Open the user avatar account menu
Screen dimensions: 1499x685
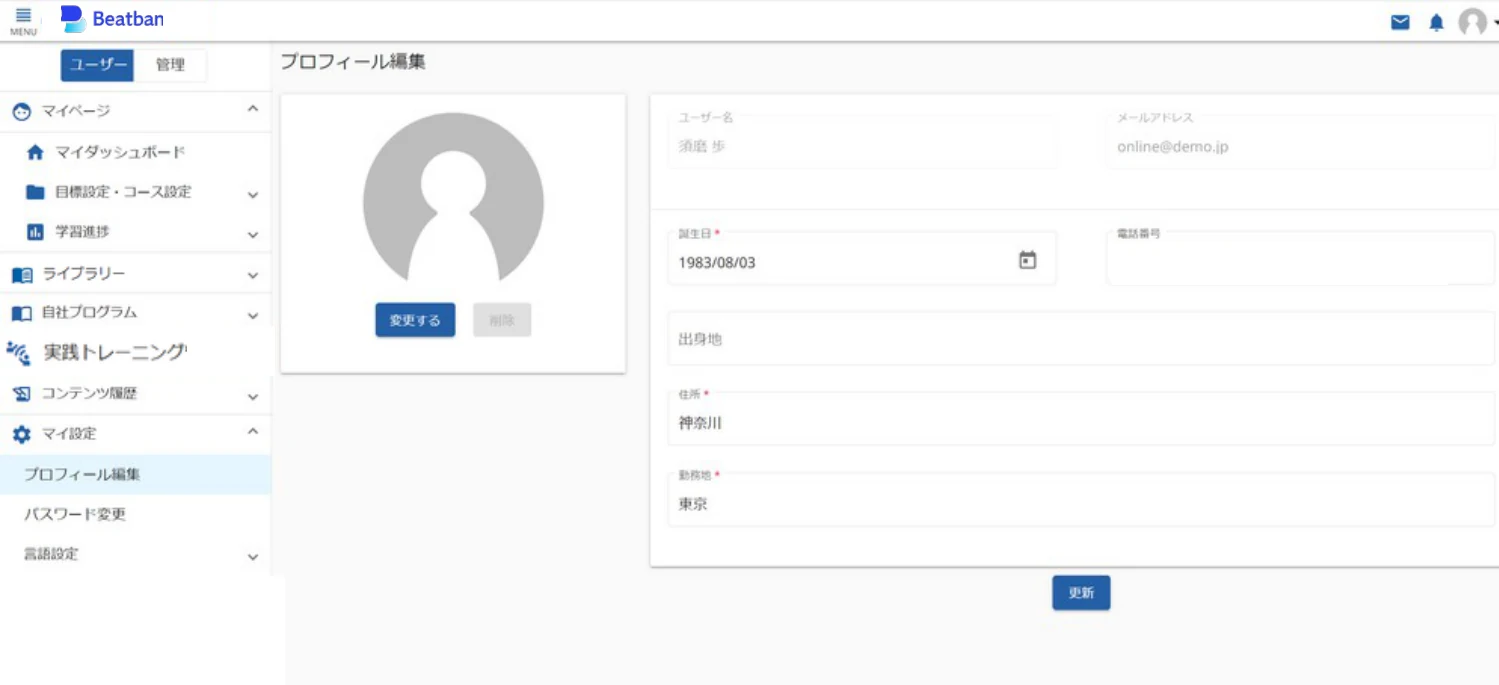(x=1473, y=22)
